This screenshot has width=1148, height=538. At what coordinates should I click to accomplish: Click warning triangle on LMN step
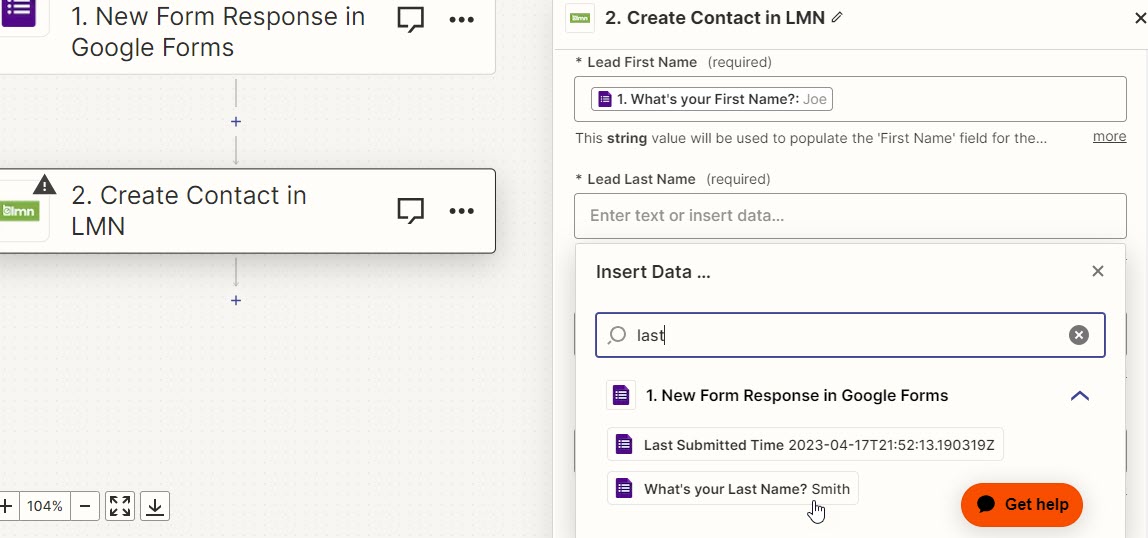click(x=45, y=184)
